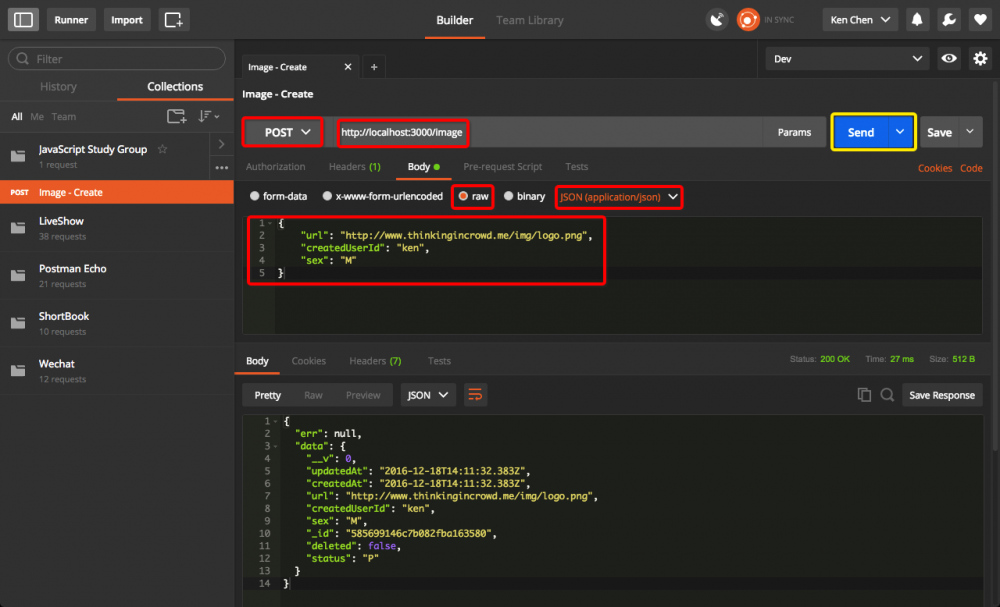Create a new collection folder in the sidebar
Screen dimensions: 1000x607
[177, 117]
